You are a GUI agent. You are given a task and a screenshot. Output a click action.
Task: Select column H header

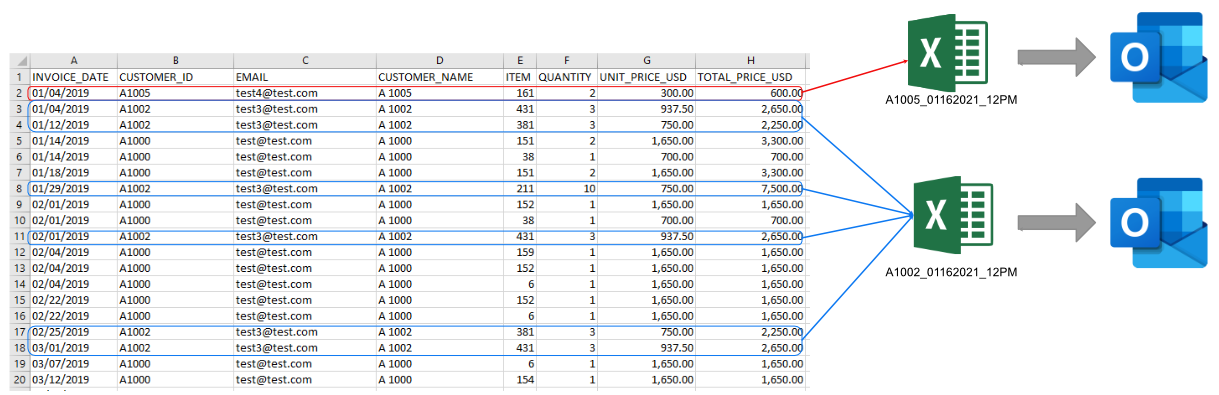click(750, 60)
